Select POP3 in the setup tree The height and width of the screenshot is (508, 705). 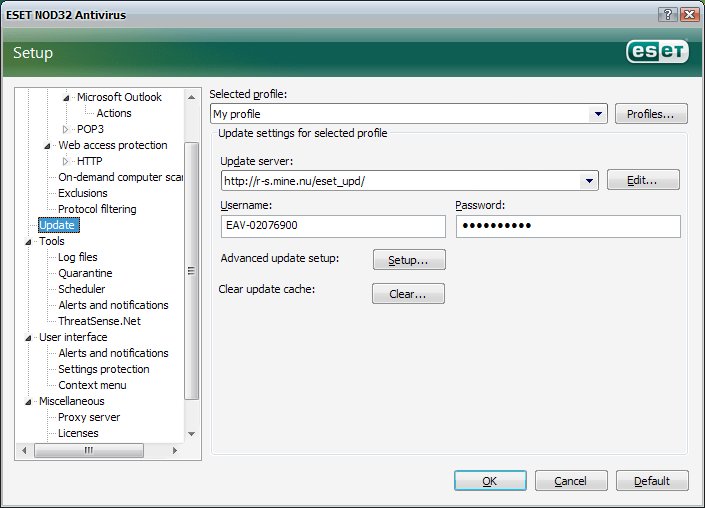pyautogui.click(x=90, y=129)
